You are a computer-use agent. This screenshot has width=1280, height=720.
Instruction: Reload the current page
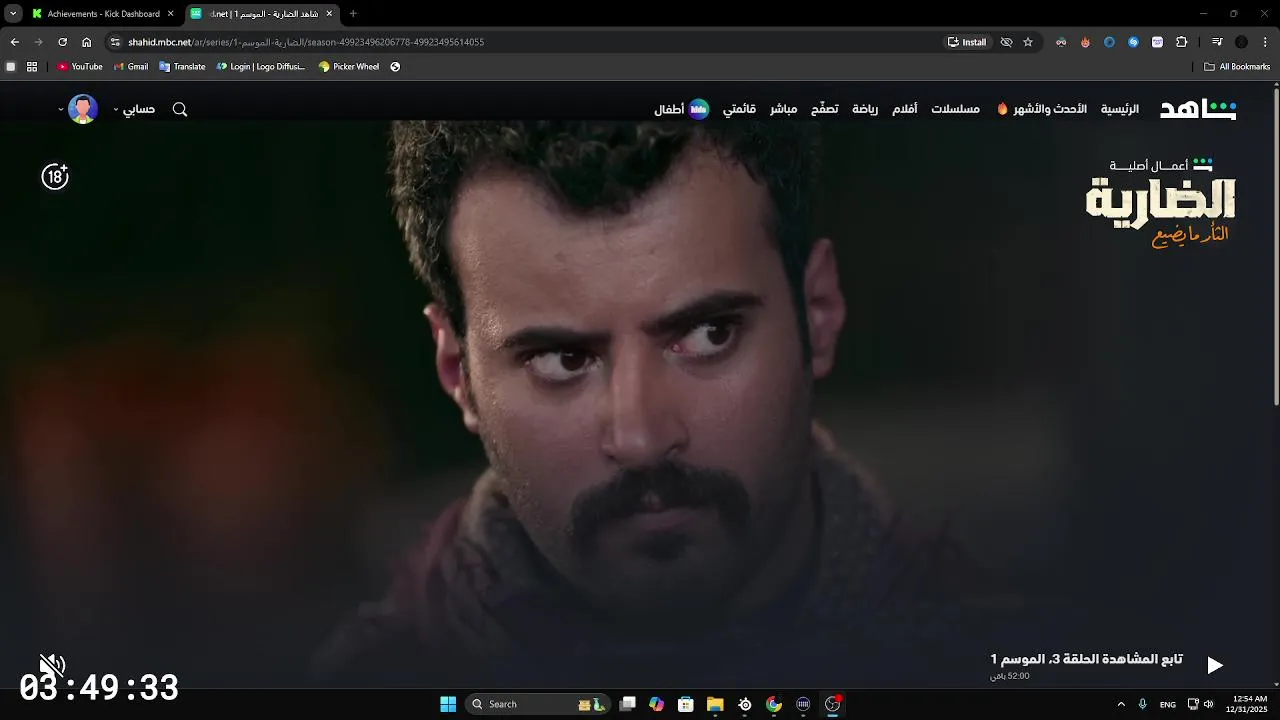(x=62, y=42)
